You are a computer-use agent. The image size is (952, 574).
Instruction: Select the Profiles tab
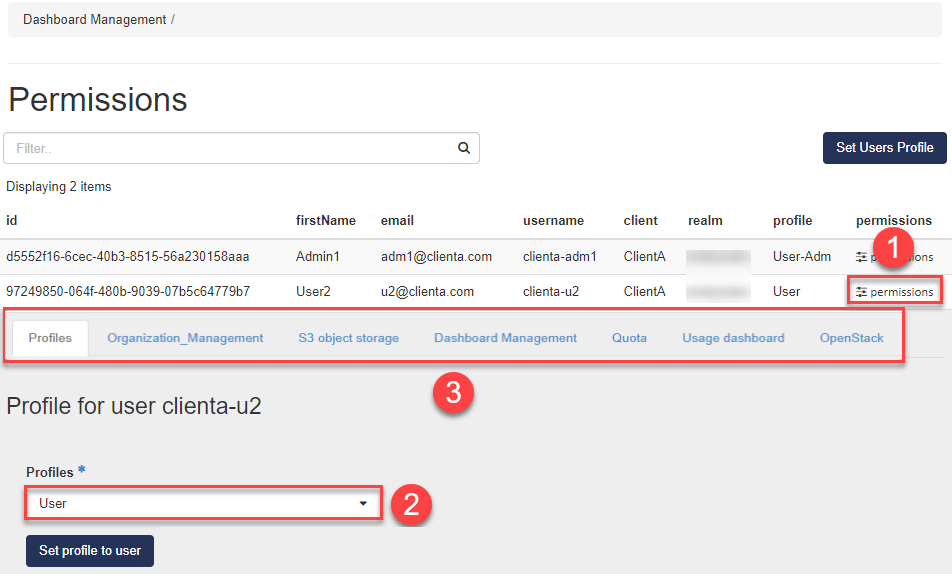50,338
